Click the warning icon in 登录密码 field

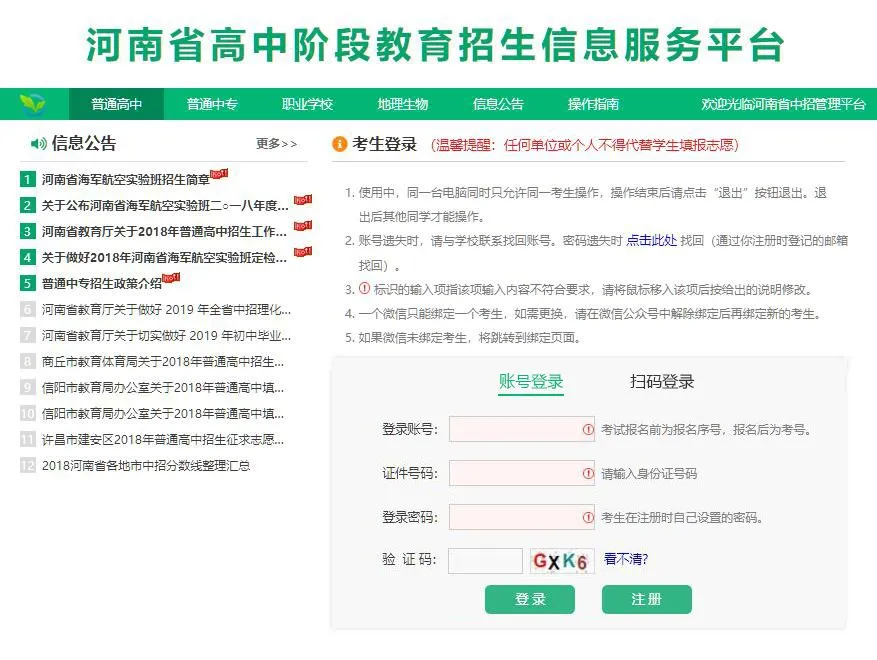point(588,517)
